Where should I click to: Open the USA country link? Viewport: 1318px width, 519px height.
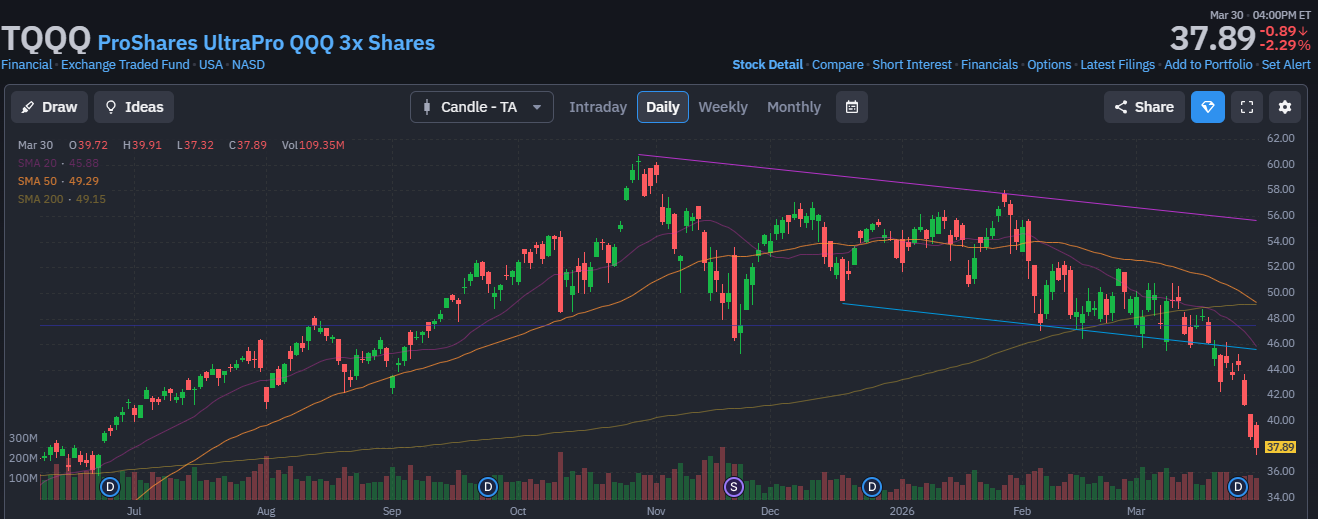(x=211, y=65)
